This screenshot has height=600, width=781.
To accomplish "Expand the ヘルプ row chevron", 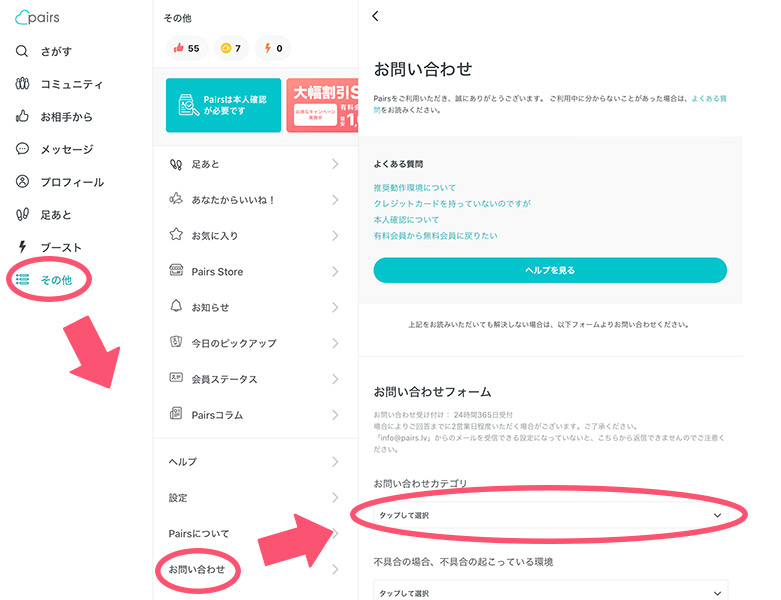I will [335, 462].
